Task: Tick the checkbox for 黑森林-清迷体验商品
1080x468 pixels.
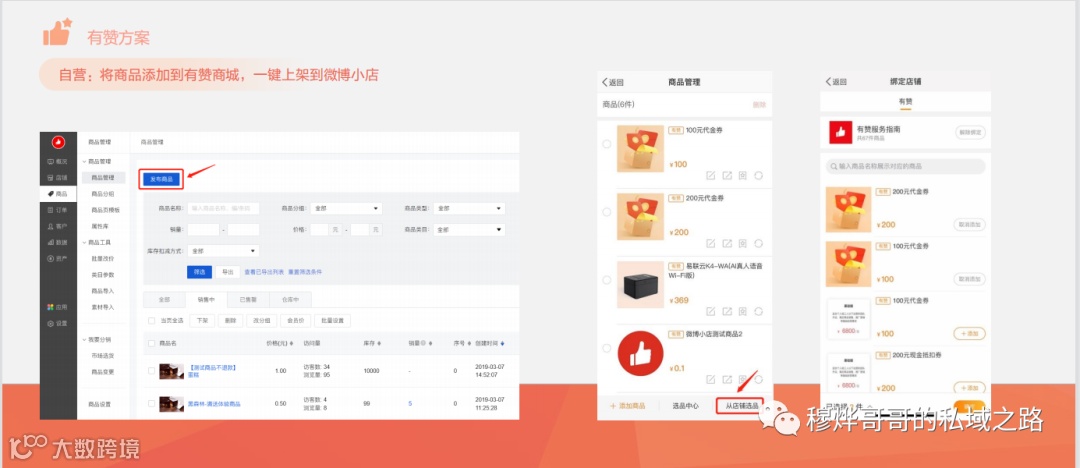Action: point(152,403)
